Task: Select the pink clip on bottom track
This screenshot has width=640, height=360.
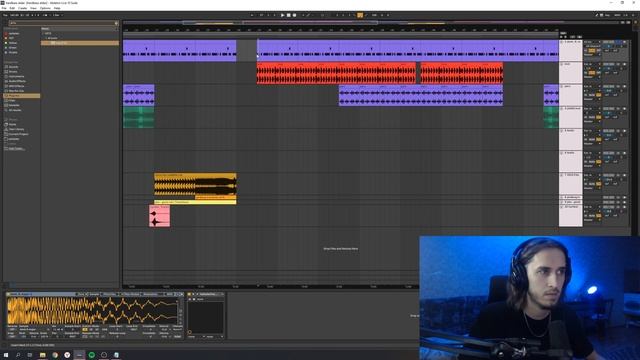Action: pyautogui.click(x=160, y=216)
